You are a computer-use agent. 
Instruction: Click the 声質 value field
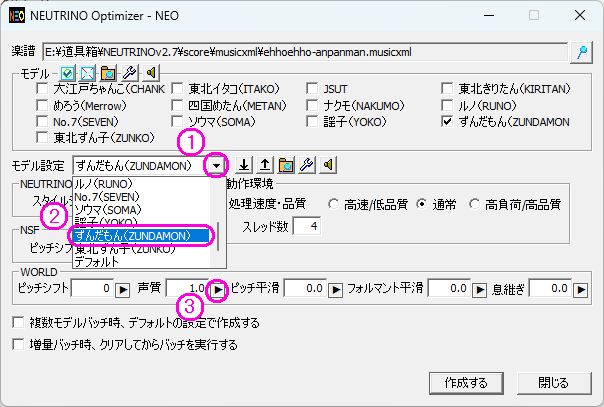[x=188, y=288]
